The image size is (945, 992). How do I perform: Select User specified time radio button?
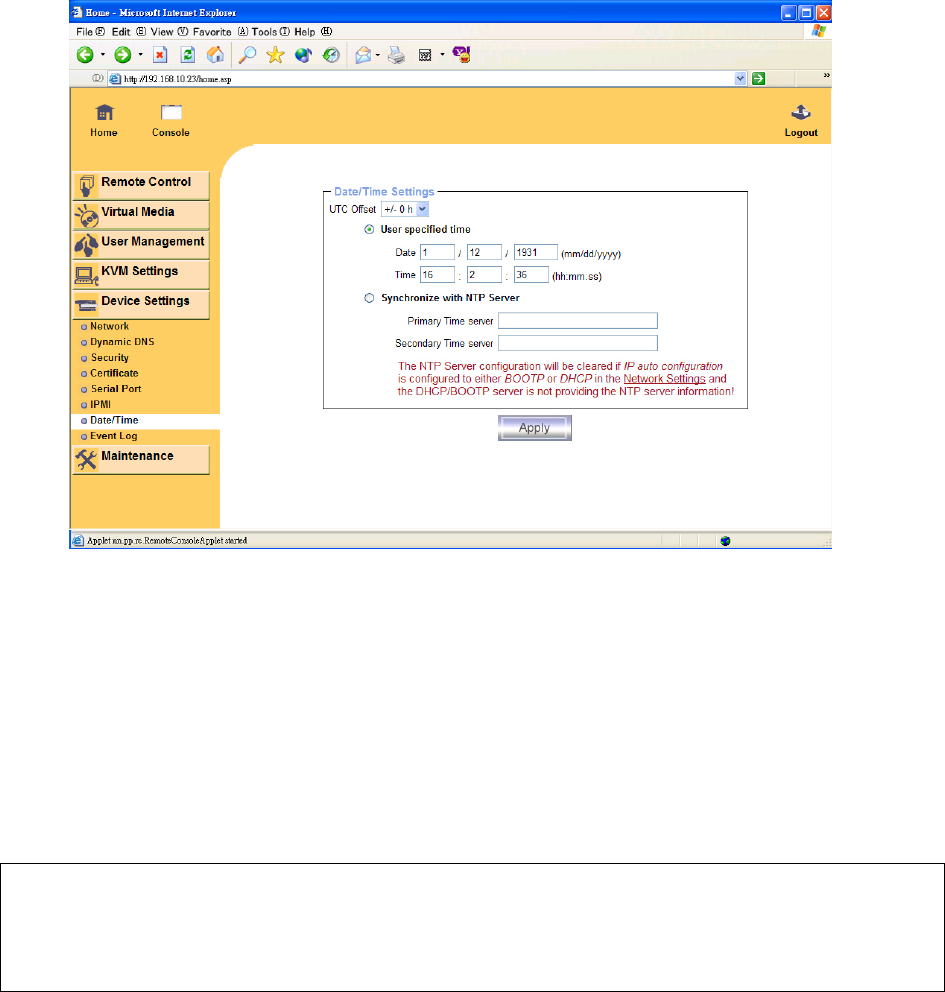pyautogui.click(x=369, y=229)
